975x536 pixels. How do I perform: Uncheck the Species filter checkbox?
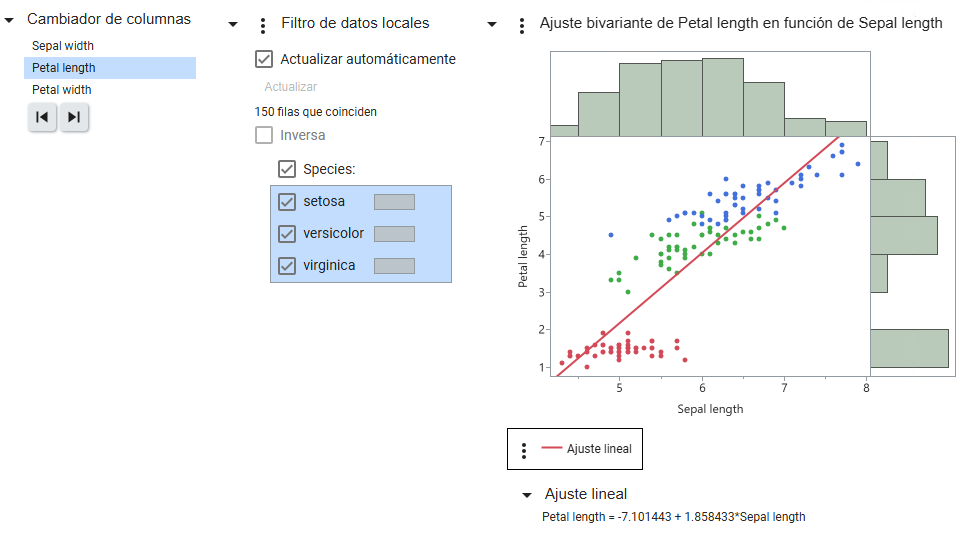pos(287,169)
